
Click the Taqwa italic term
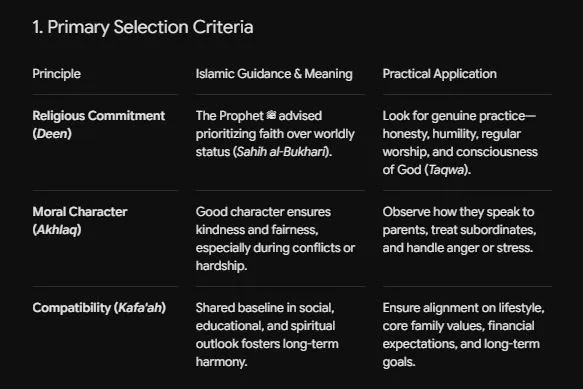(447, 170)
